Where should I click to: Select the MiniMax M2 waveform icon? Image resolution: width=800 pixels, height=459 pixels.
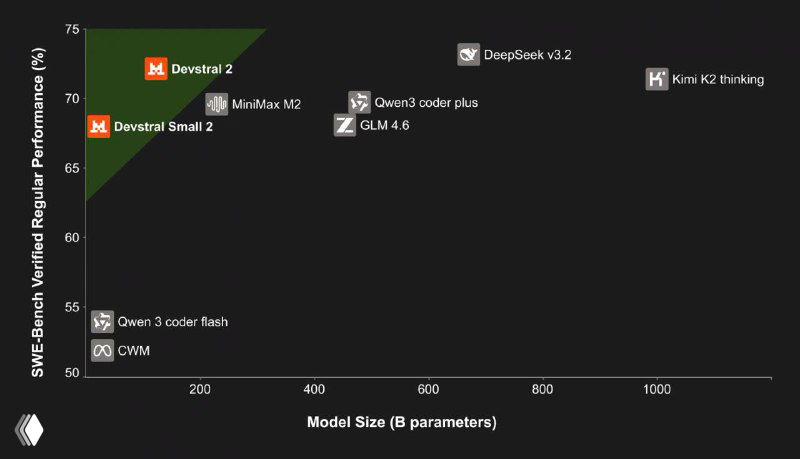point(216,104)
